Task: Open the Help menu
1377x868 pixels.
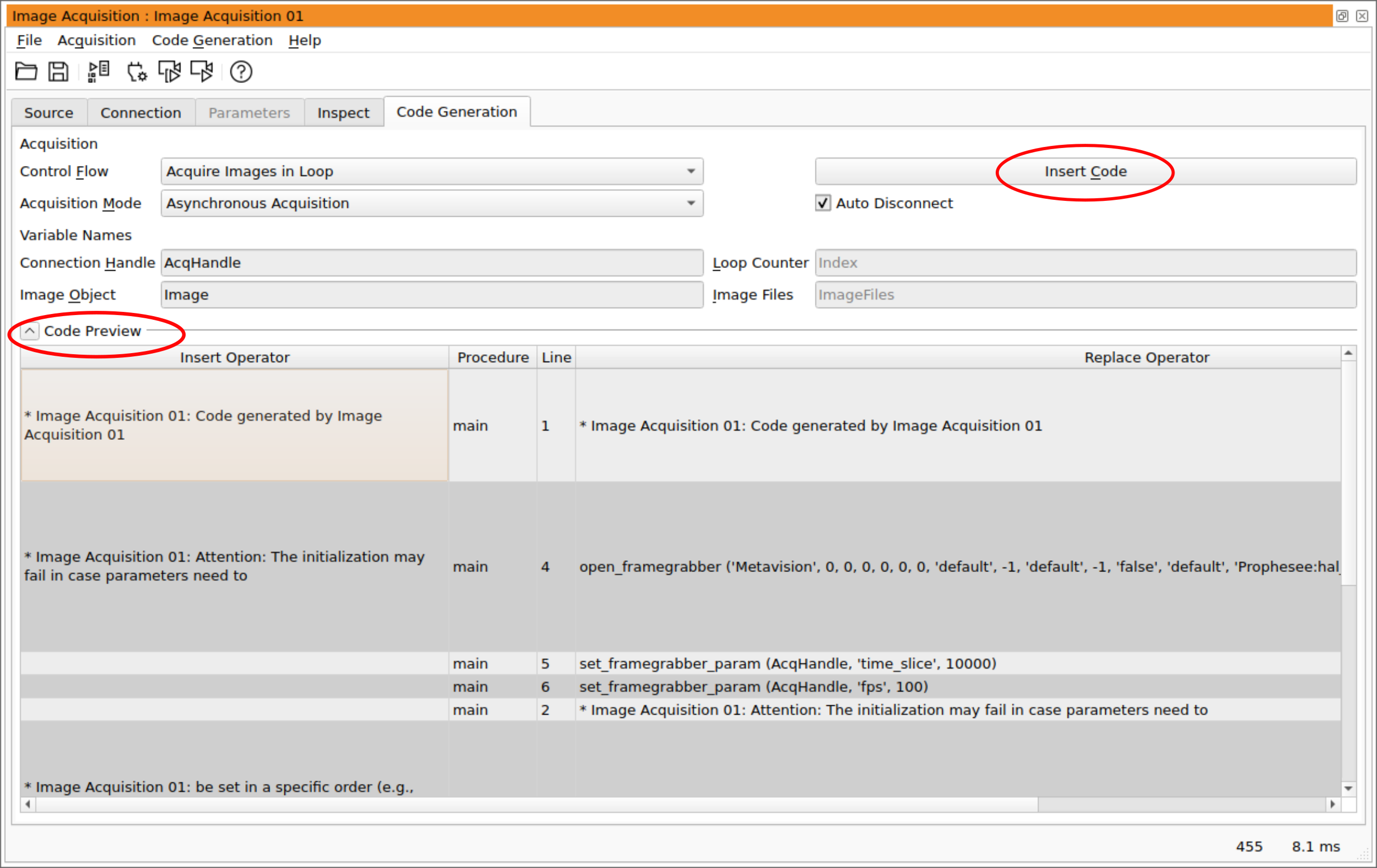Action: click(304, 40)
